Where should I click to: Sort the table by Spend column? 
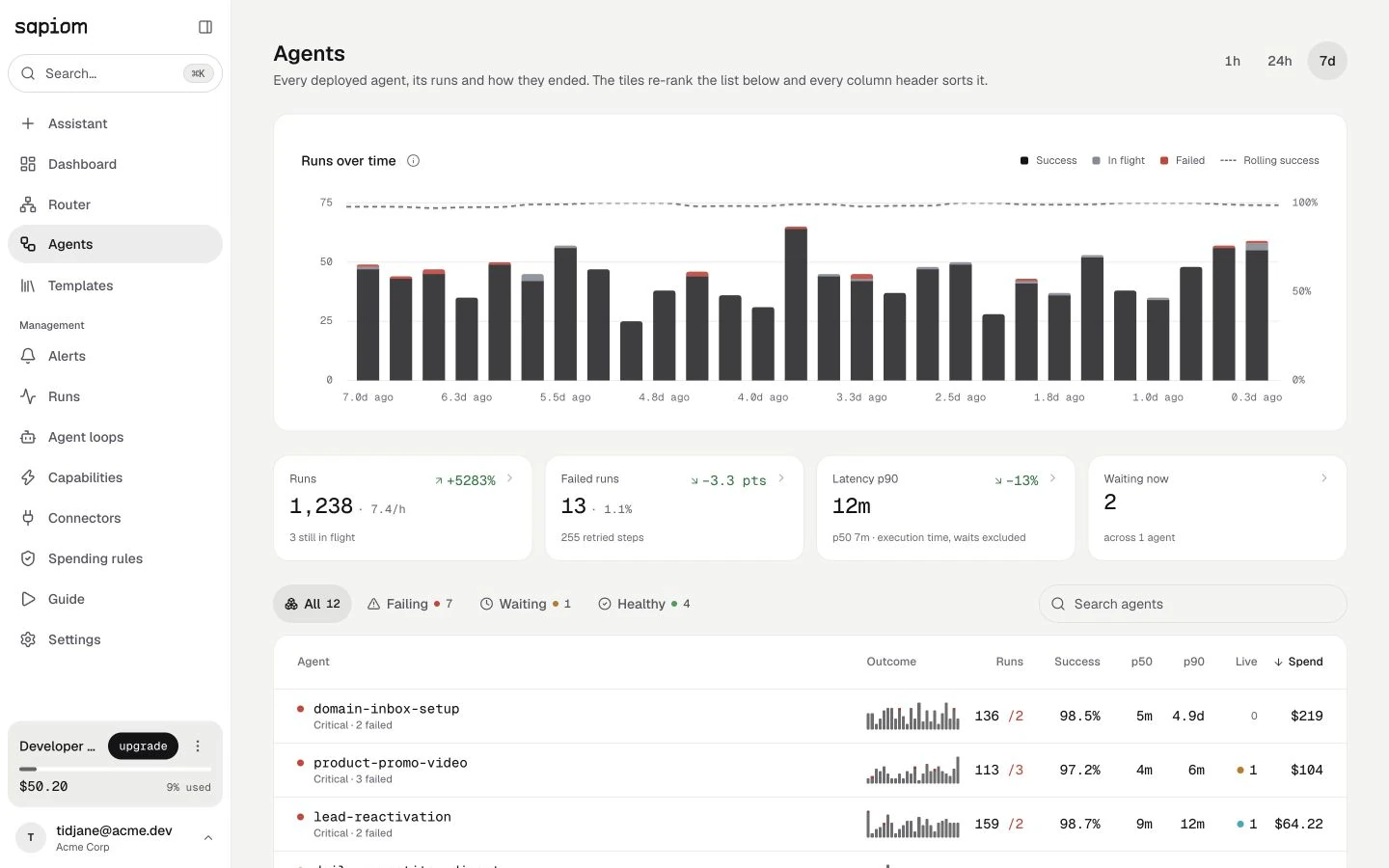[x=1298, y=662]
